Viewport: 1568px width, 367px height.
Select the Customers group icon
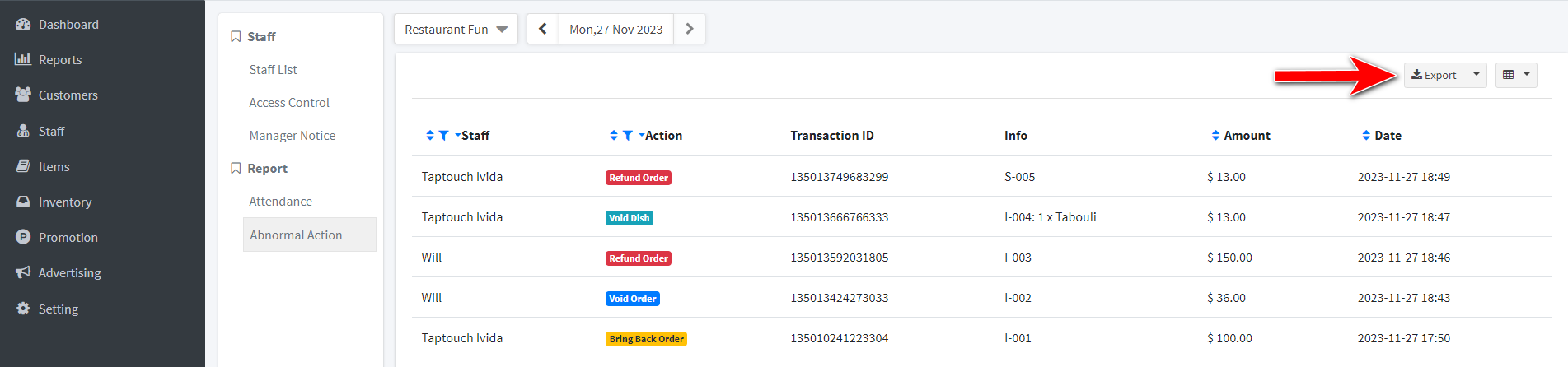[23, 95]
